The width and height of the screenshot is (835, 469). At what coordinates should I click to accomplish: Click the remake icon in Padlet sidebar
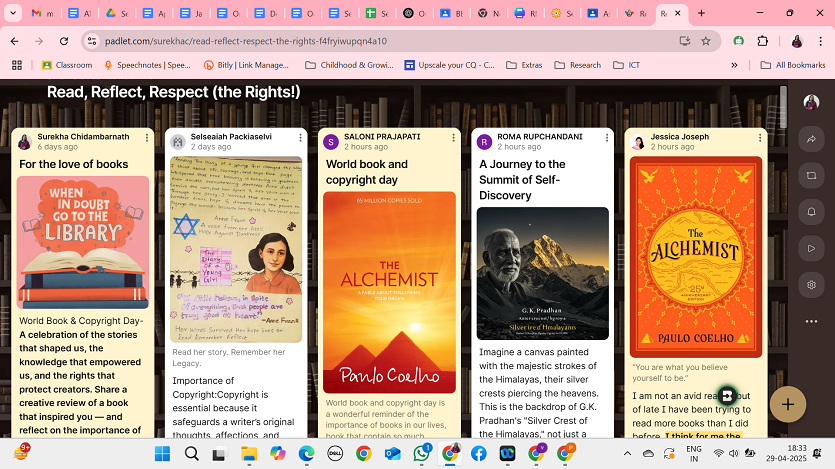pos(810,176)
